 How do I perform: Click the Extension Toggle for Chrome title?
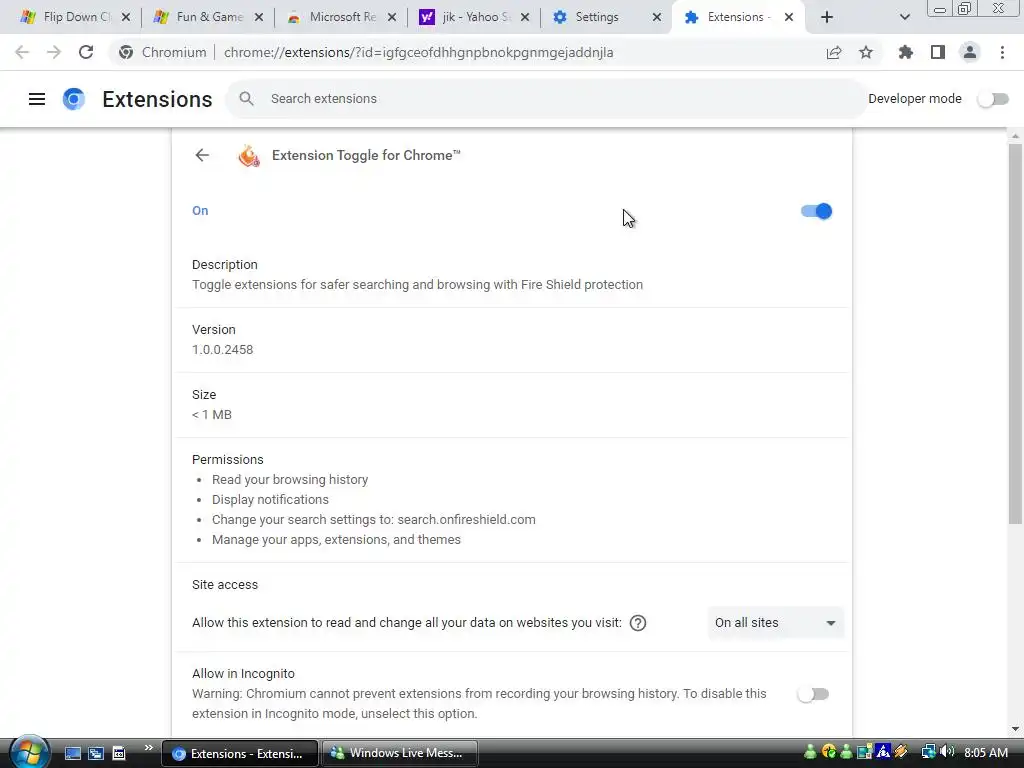(x=366, y=155)
